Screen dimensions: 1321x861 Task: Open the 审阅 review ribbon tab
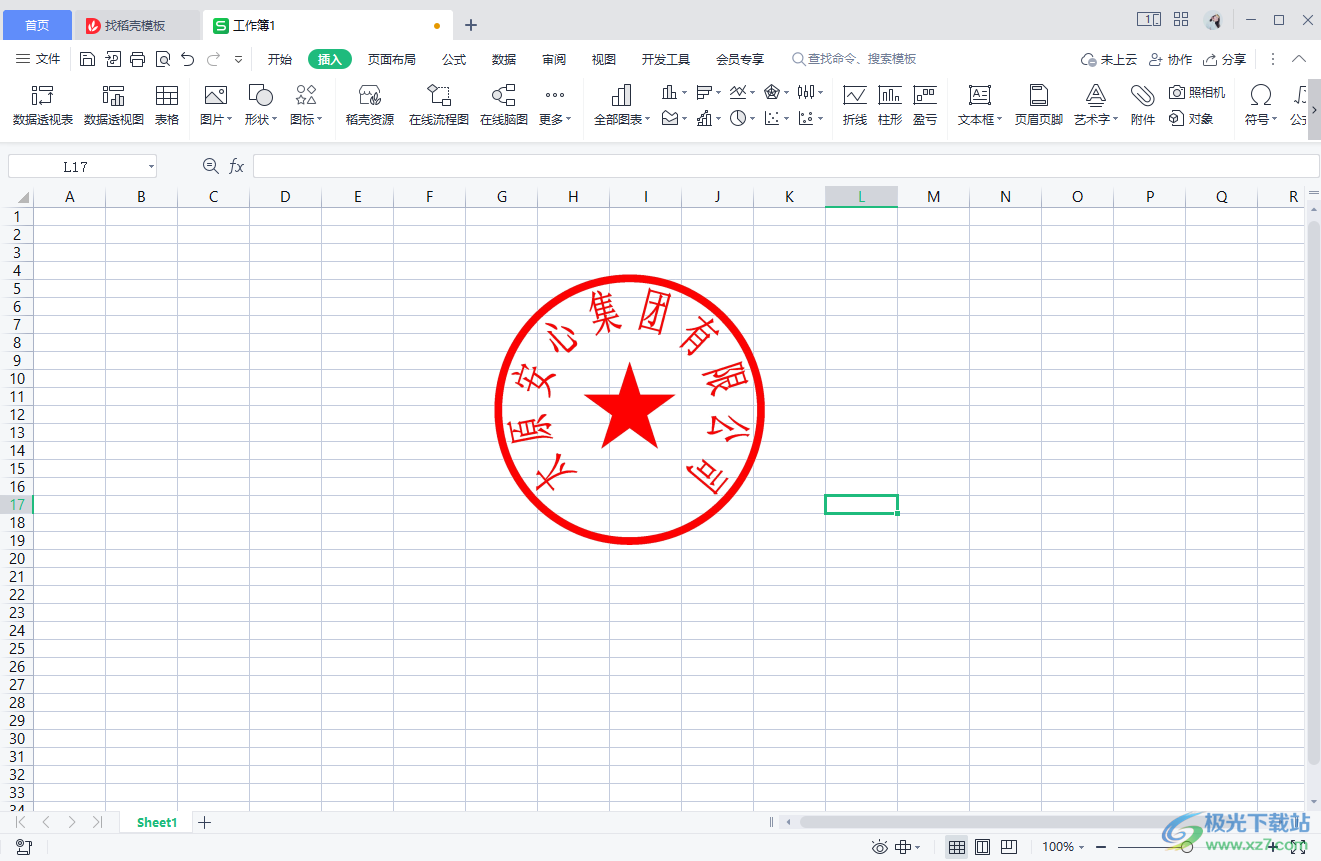tap(554, 59)
